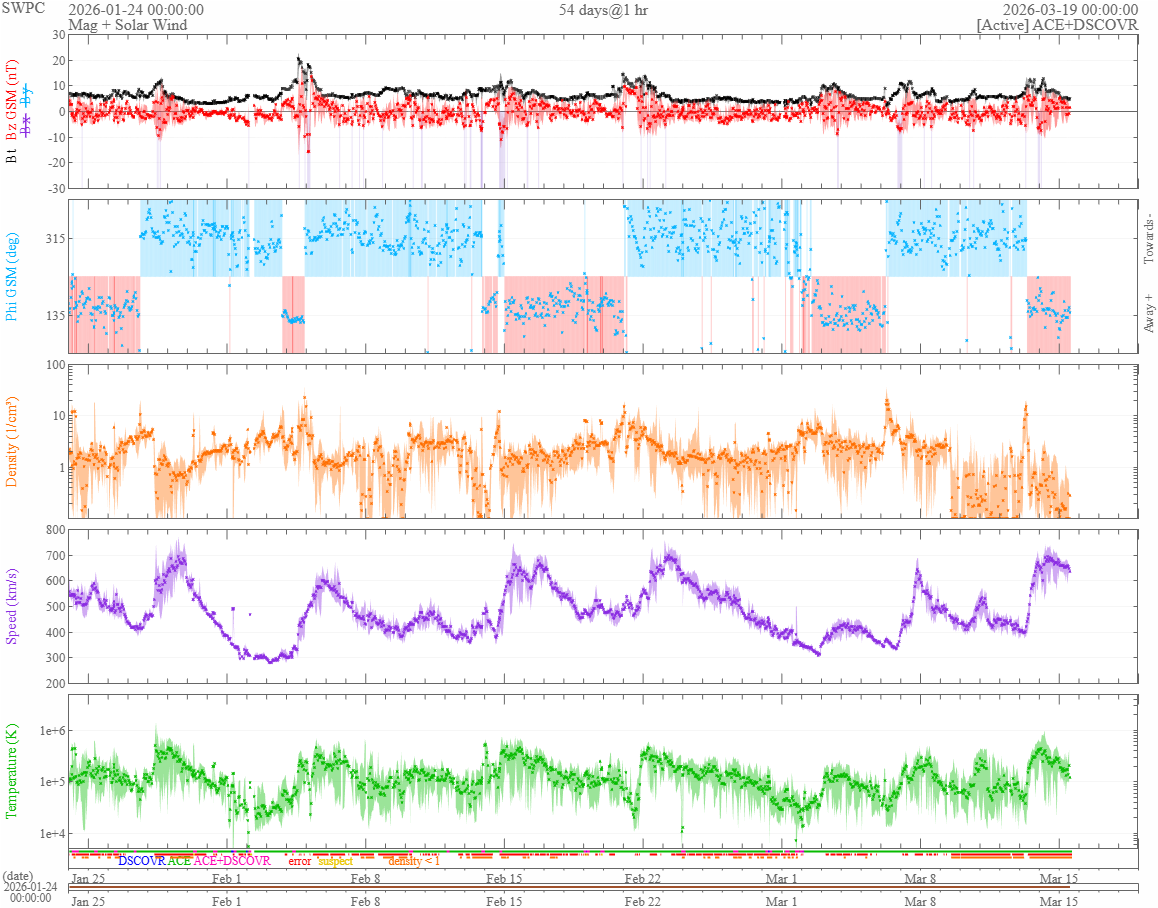This screenshot has height=908, width=1158.
Task: Click the 'Temperature (K)' axis label
Action: (11, 771)
